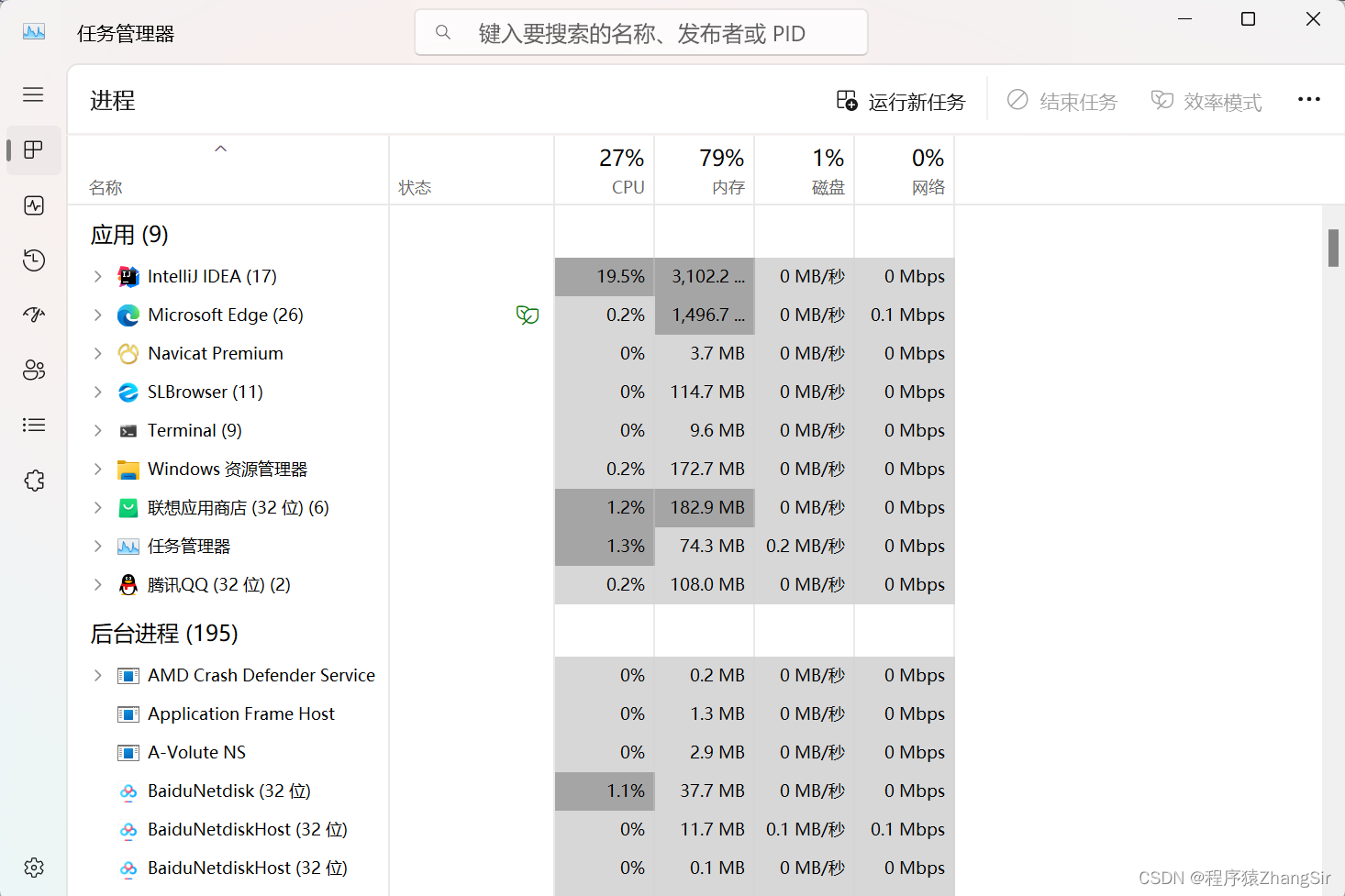Open the Services puzzle sidebar icon
Screen dimensions: 1345x896
click(34, 481)
